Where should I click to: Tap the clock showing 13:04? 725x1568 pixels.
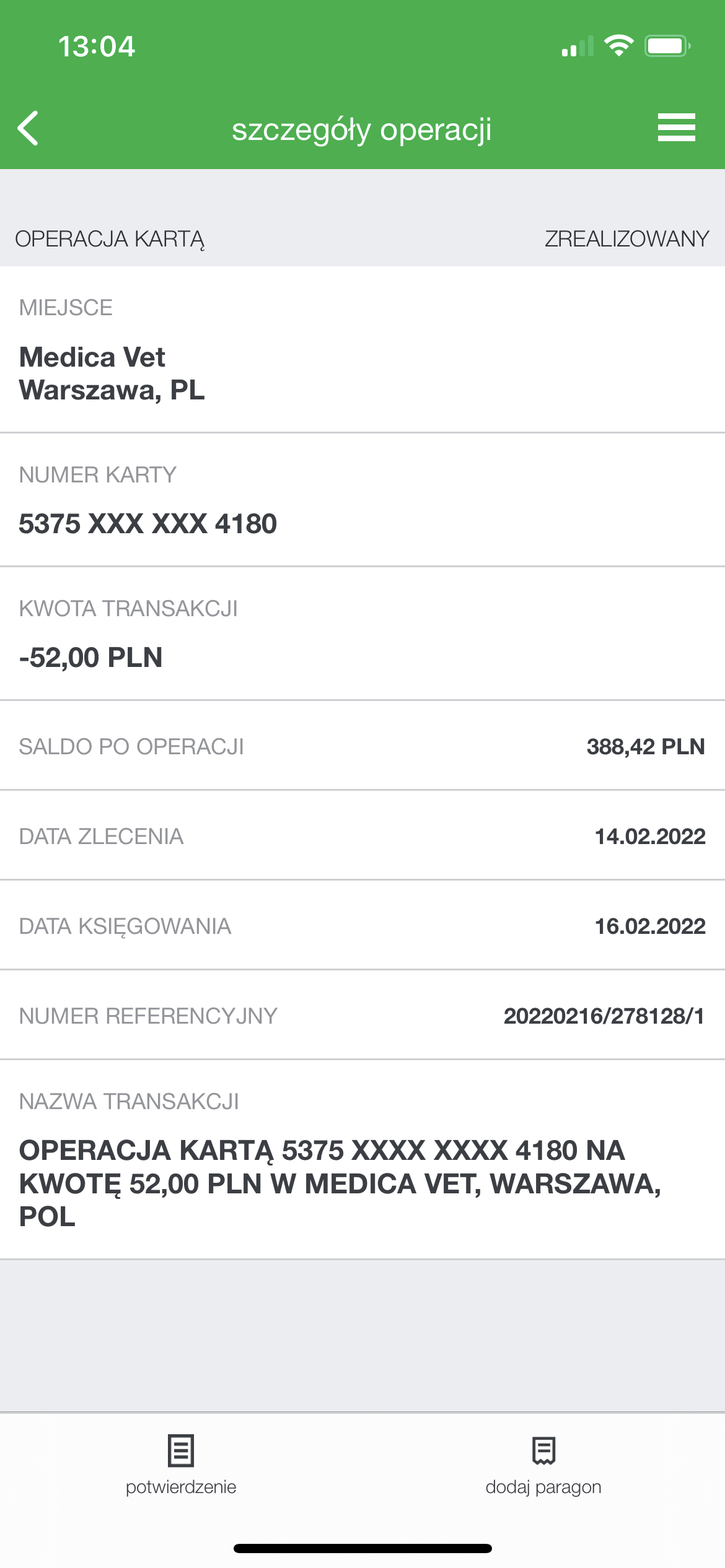coord(97,46)
